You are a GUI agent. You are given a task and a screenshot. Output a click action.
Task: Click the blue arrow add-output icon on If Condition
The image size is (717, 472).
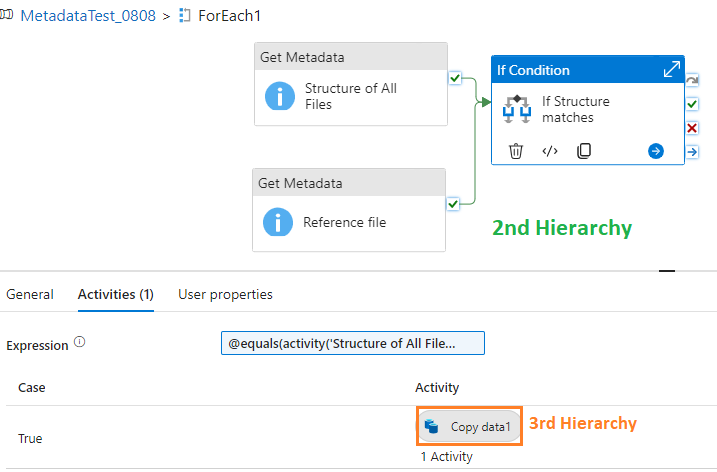coord(656,151)
